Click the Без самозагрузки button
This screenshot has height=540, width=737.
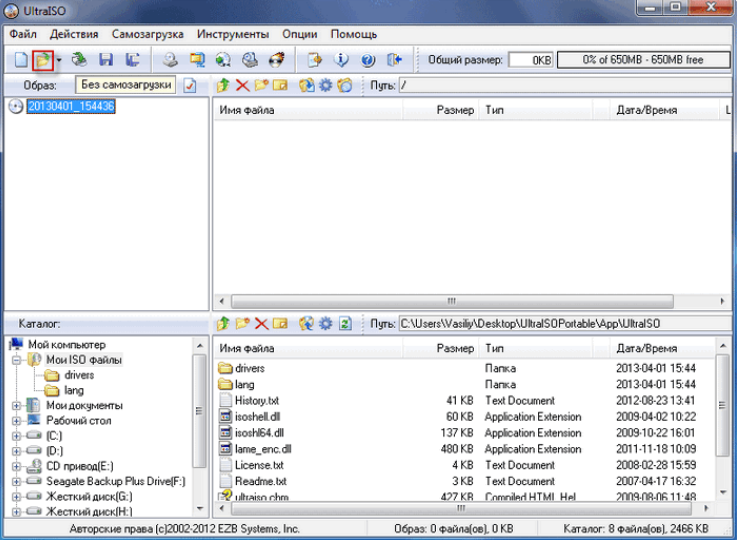(126, 85)
